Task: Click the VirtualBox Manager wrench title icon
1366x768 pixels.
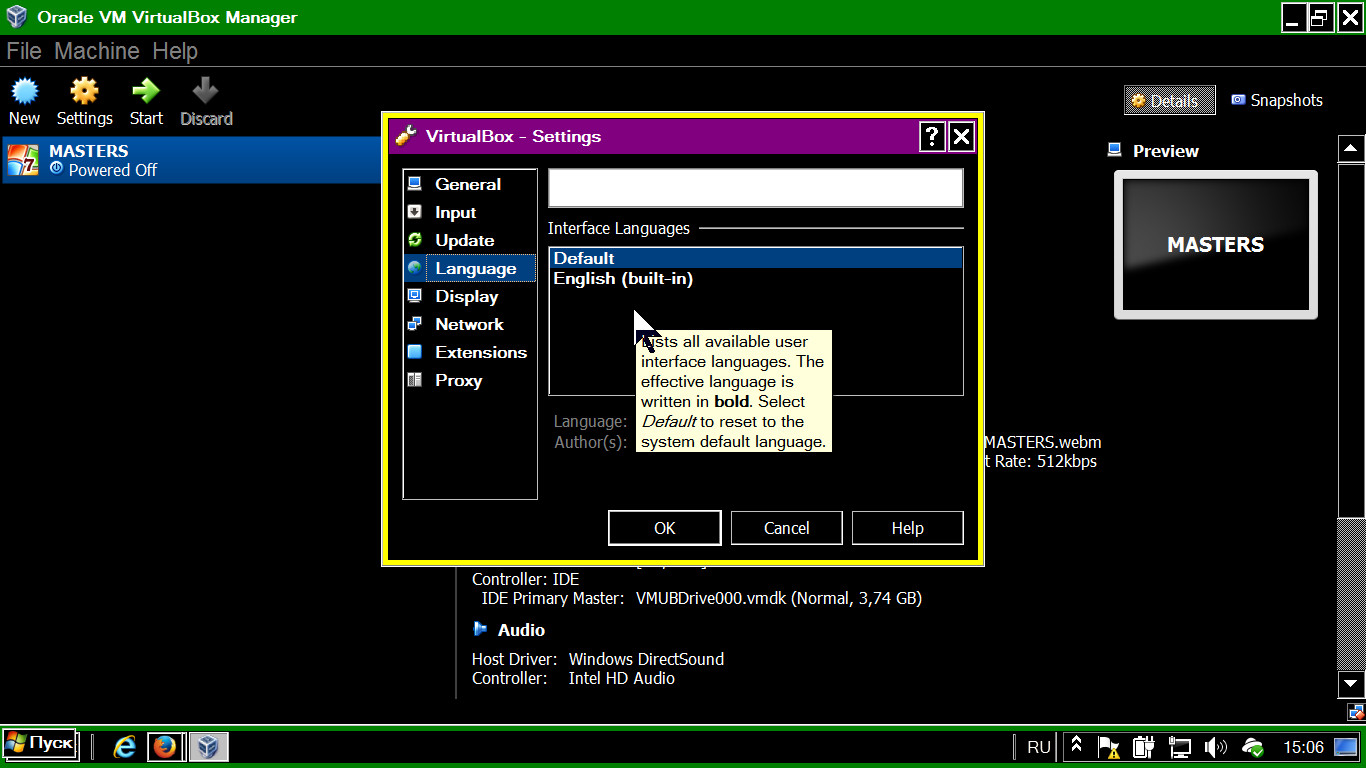Action: pos(407,136)
